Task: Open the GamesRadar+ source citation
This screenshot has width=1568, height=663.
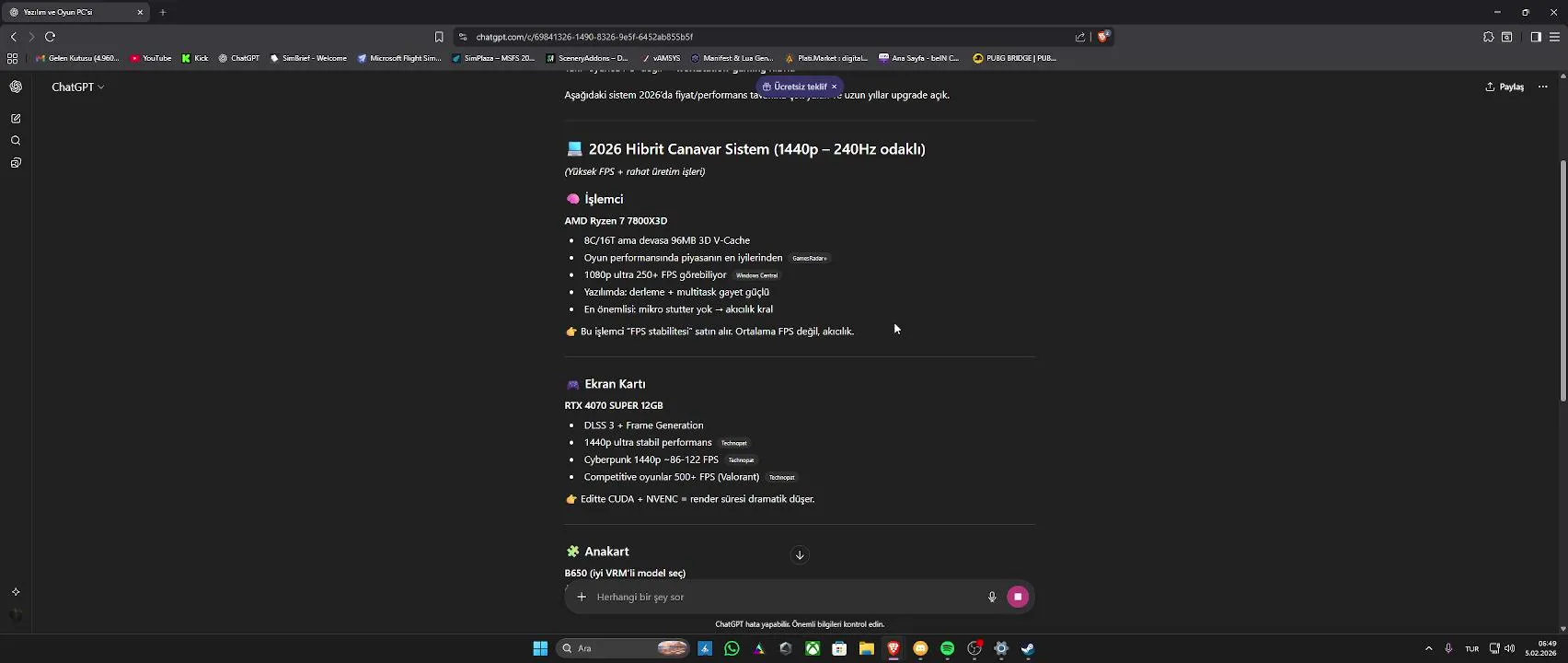Action: coord(810,259)
